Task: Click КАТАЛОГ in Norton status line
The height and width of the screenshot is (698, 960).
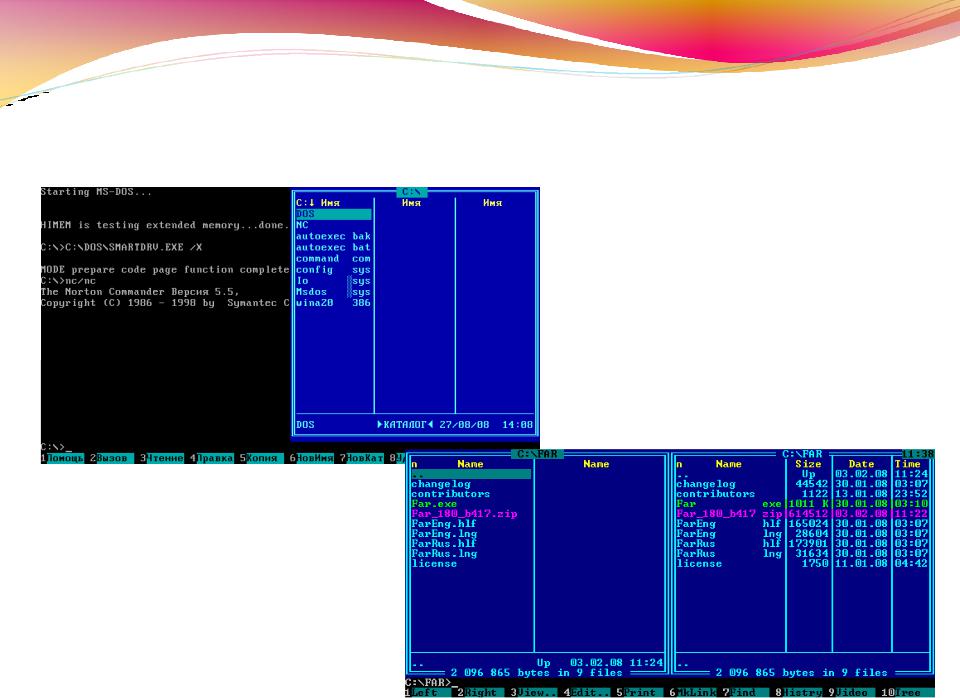Action: [x=405, y=424]
